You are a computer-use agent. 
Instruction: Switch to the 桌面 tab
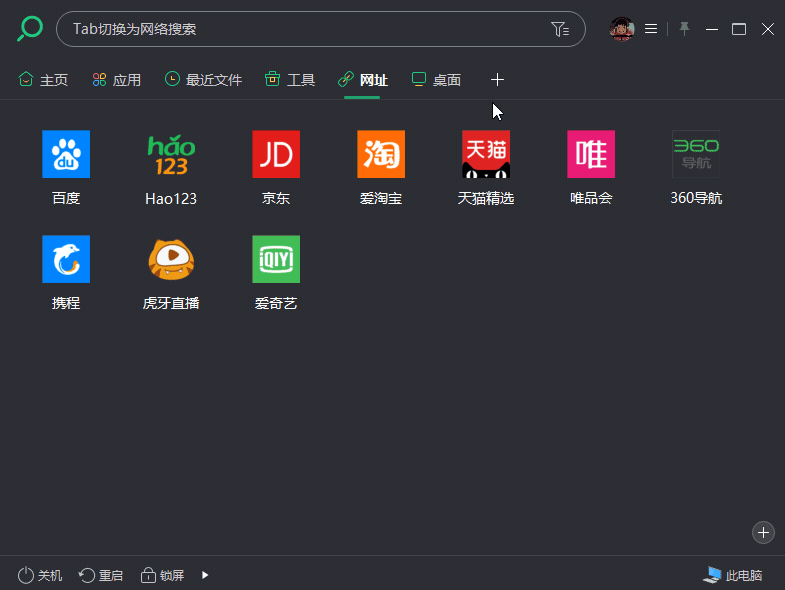point(436,80)
